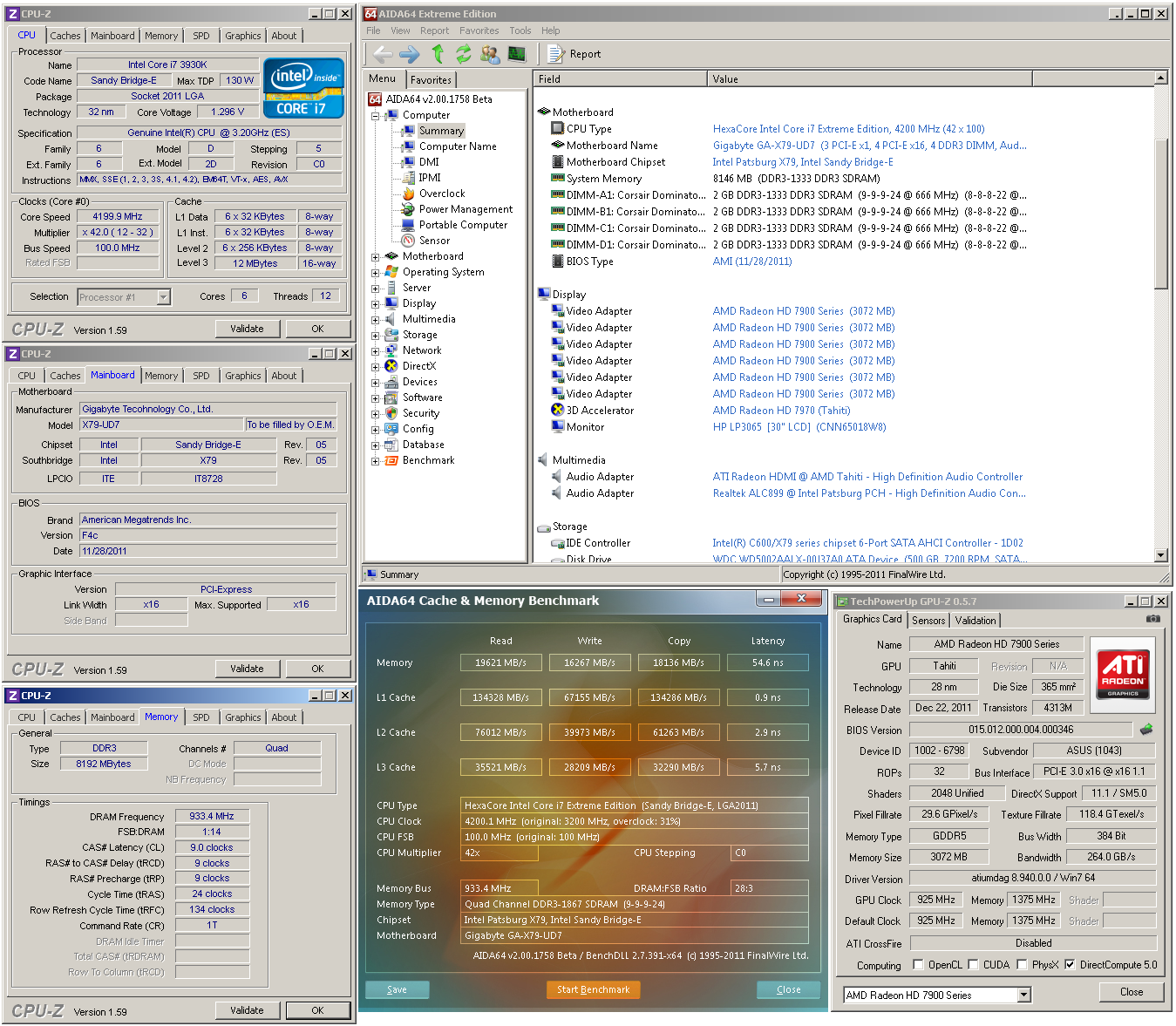Enable the CUDA checkbox in GPU-Z
This screenshot has height=1026, width=1176.
973,964
